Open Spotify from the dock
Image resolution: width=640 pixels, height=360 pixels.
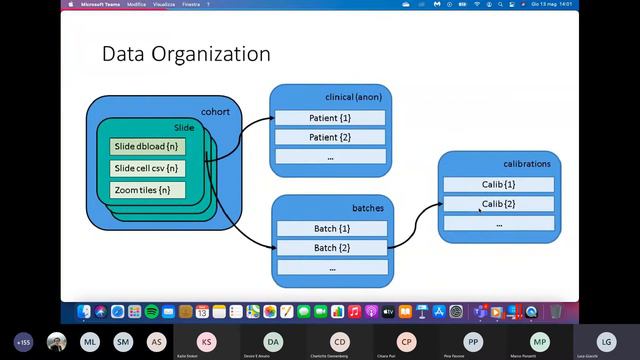coord(151,312)
